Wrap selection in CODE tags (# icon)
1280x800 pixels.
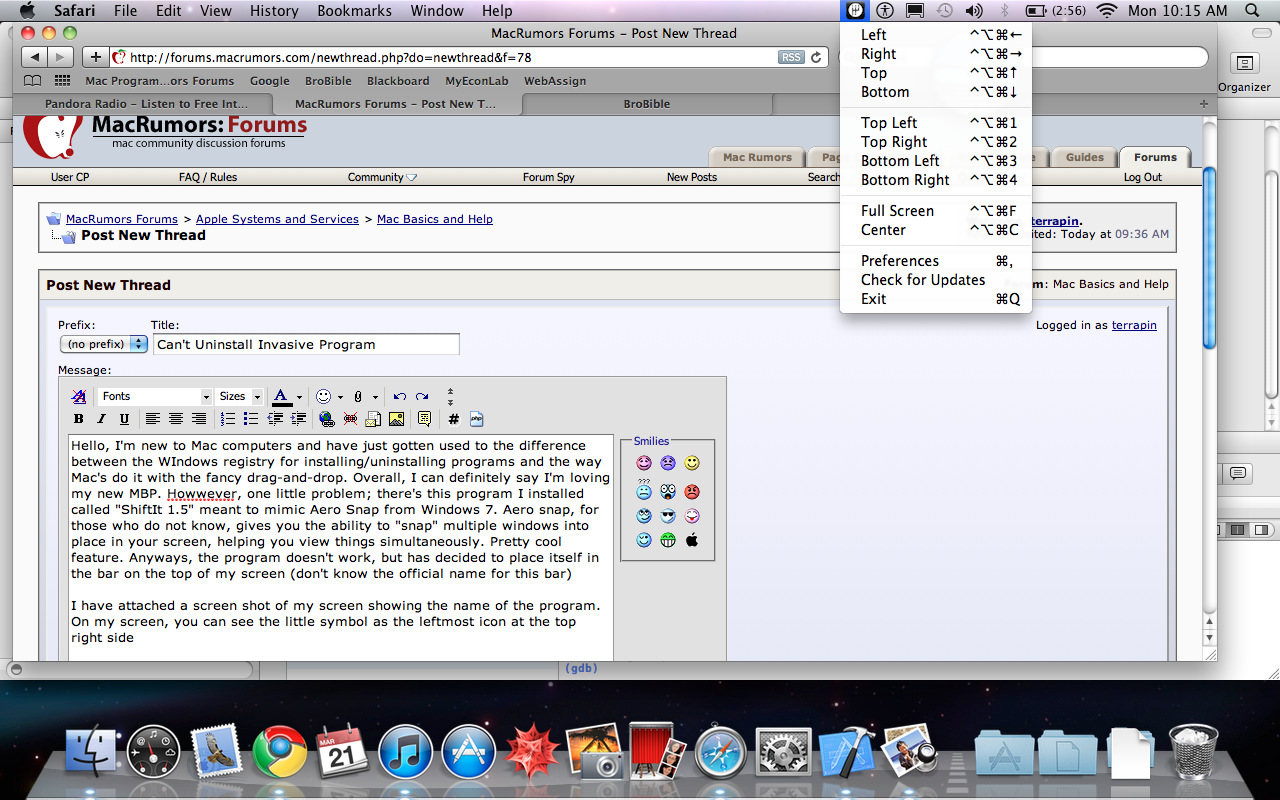[x=453, y=419]
